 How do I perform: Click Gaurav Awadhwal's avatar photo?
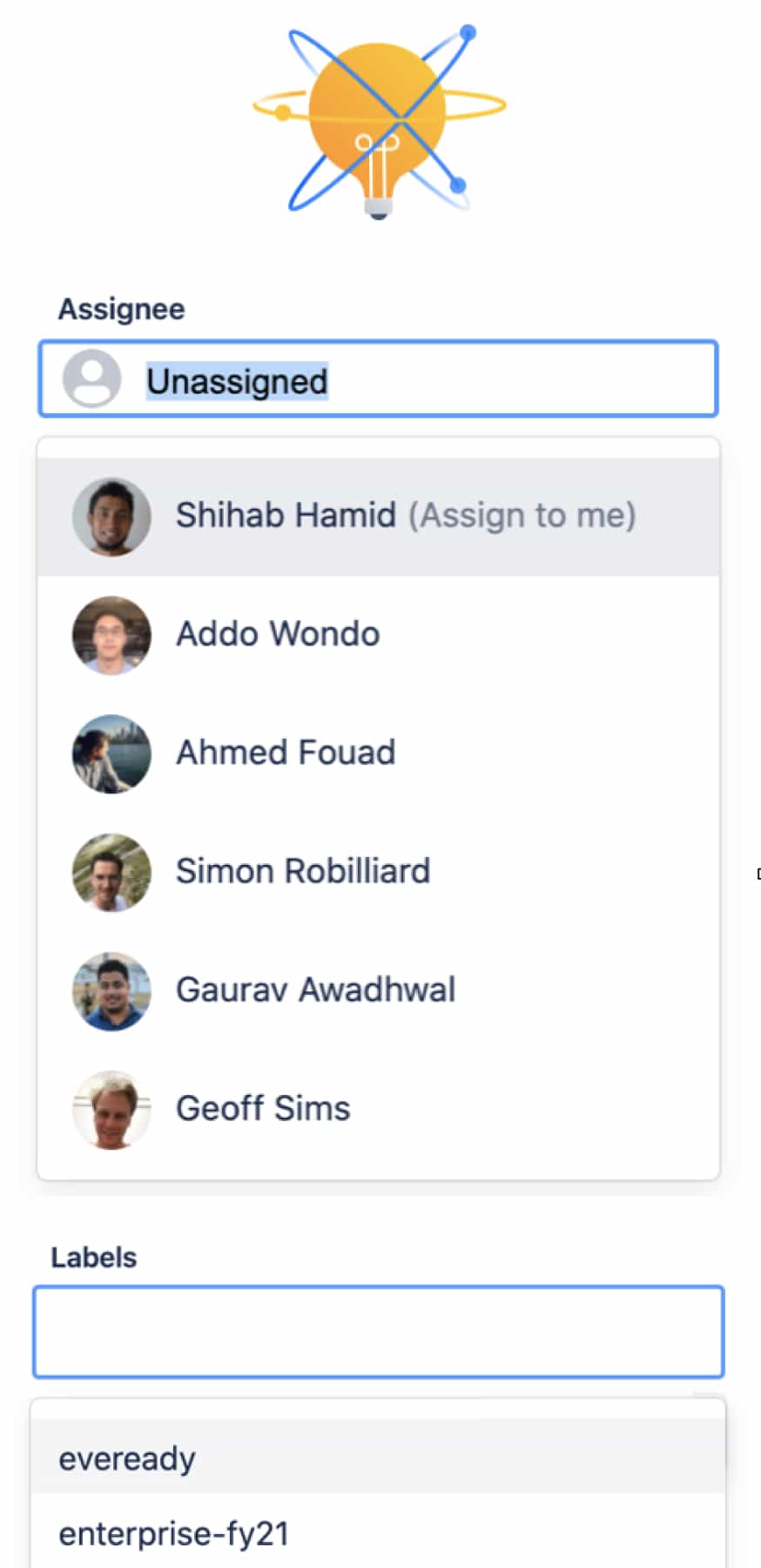(x=111, y=990)
